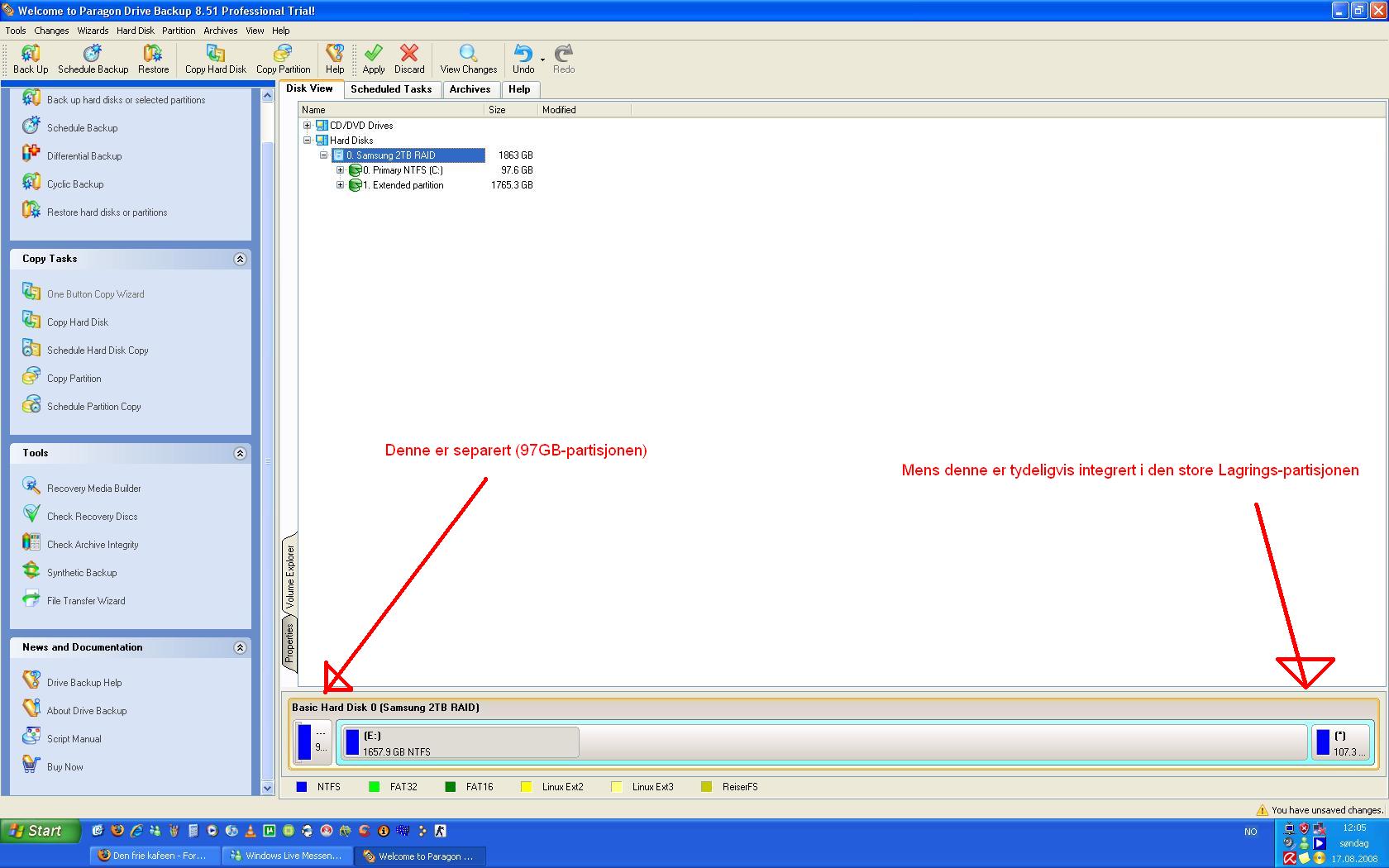Undo the last operation
This screenshot has width=1389, height=868.
coord(523,60)
